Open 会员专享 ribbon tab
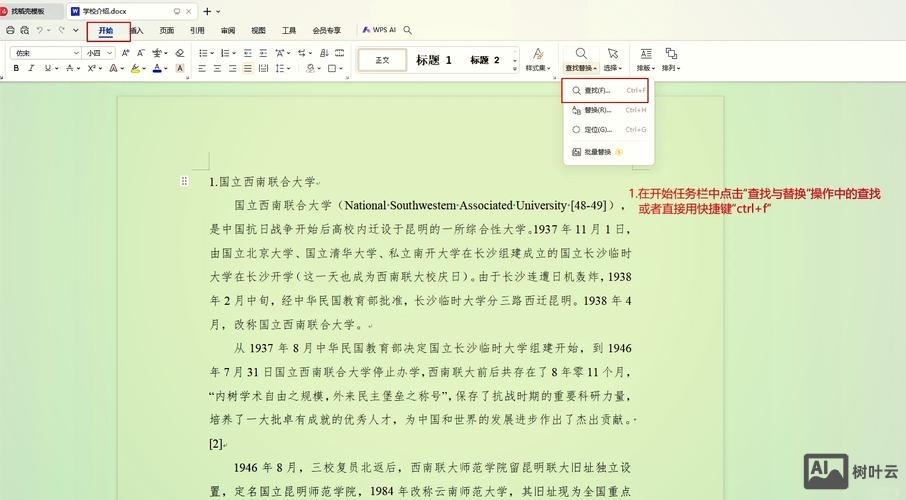 326,31
